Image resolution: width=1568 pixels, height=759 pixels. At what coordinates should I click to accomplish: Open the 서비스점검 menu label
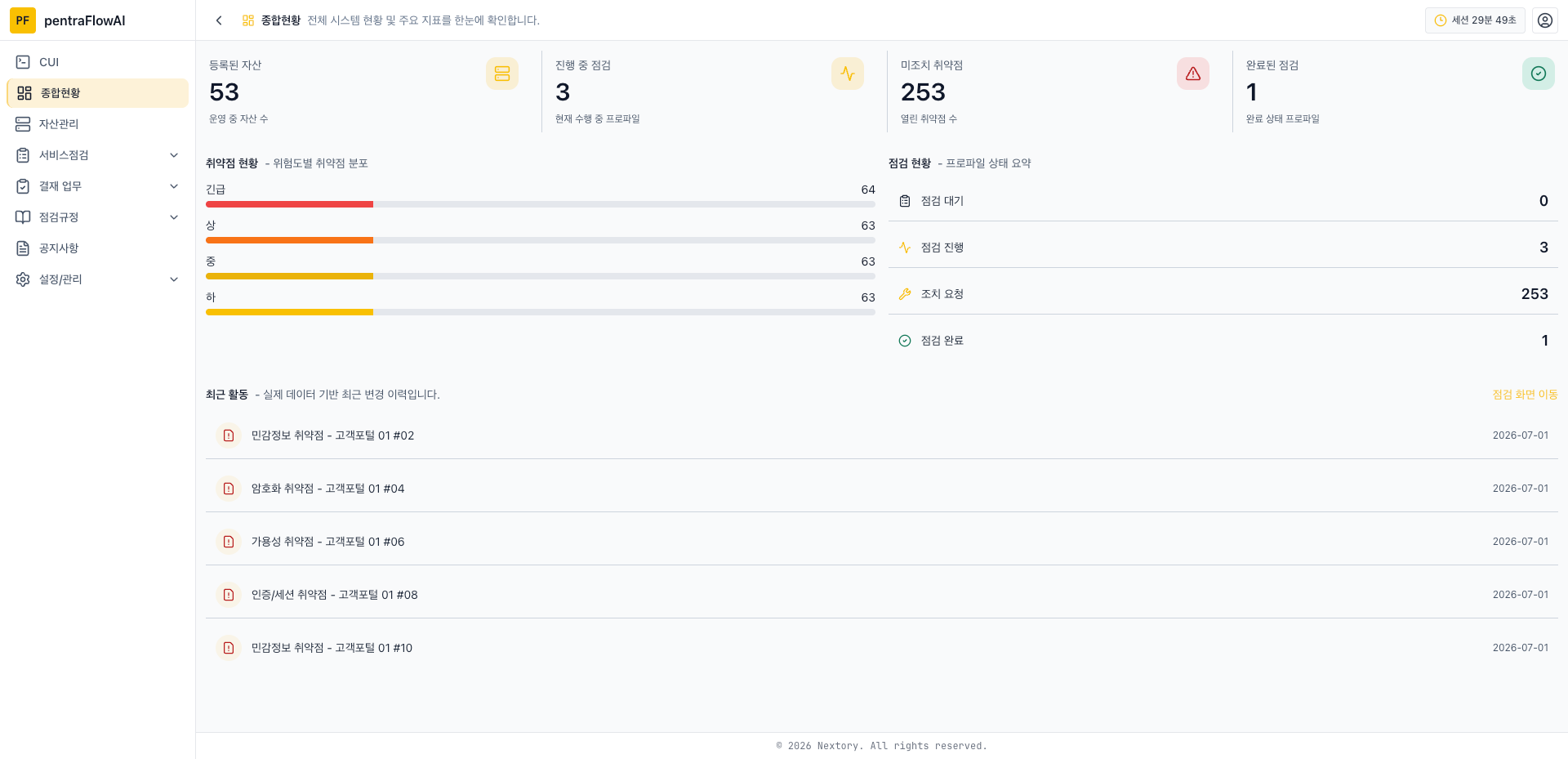coord(64,155)
